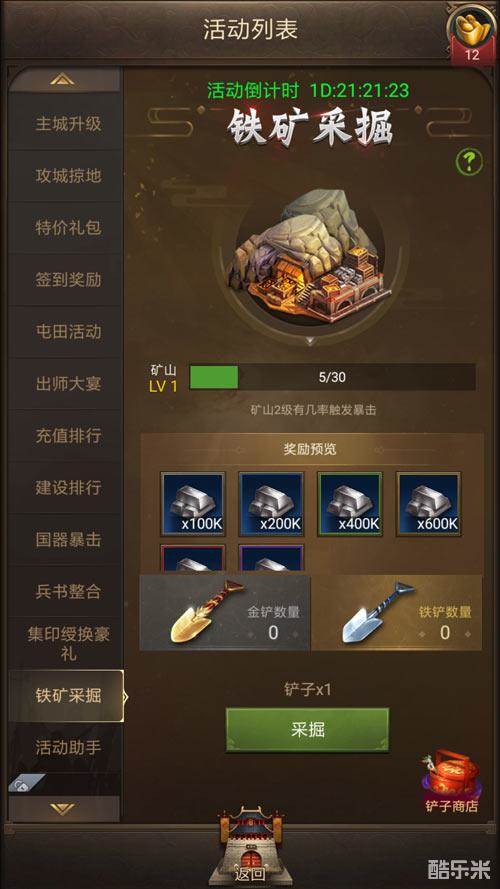Open the 主城升级 activity tab
Screen dimensions: 500x889
pos(66,123)
